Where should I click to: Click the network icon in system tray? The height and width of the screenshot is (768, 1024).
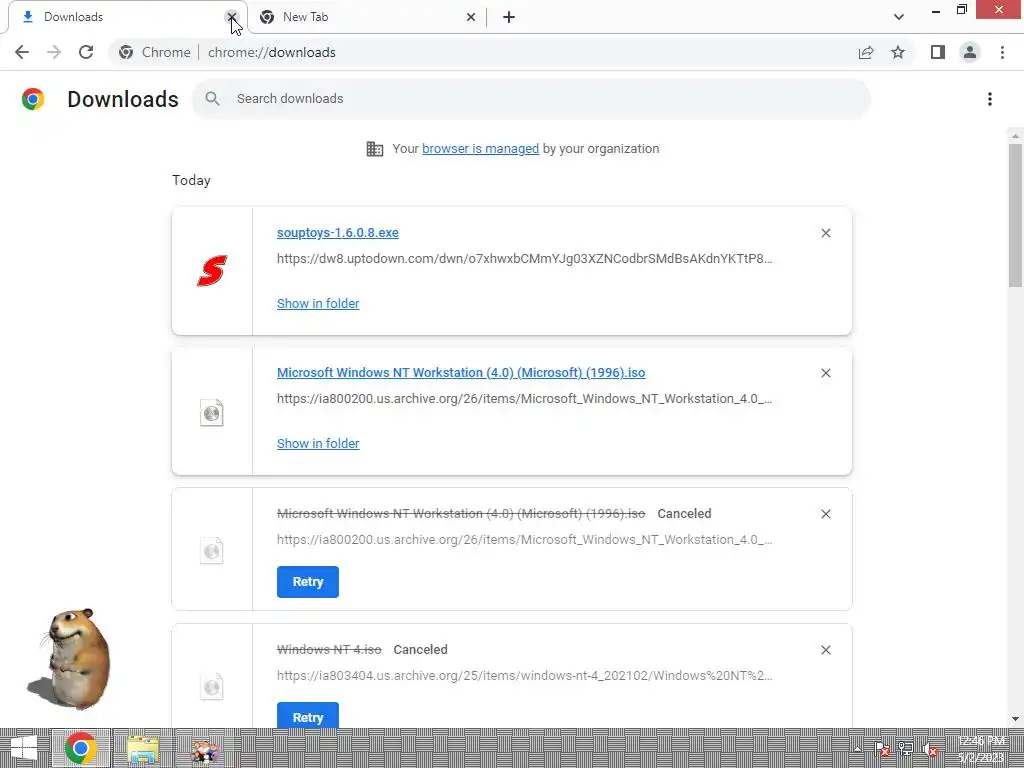[906, 749]
